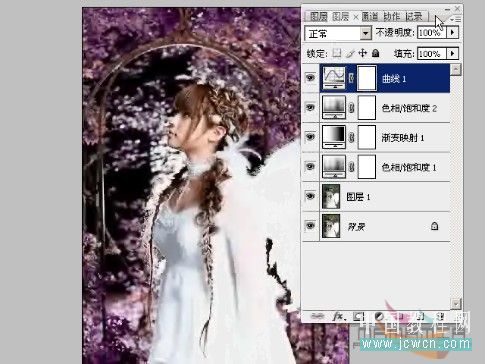Open the fx layer style menu

pos(338,316)
